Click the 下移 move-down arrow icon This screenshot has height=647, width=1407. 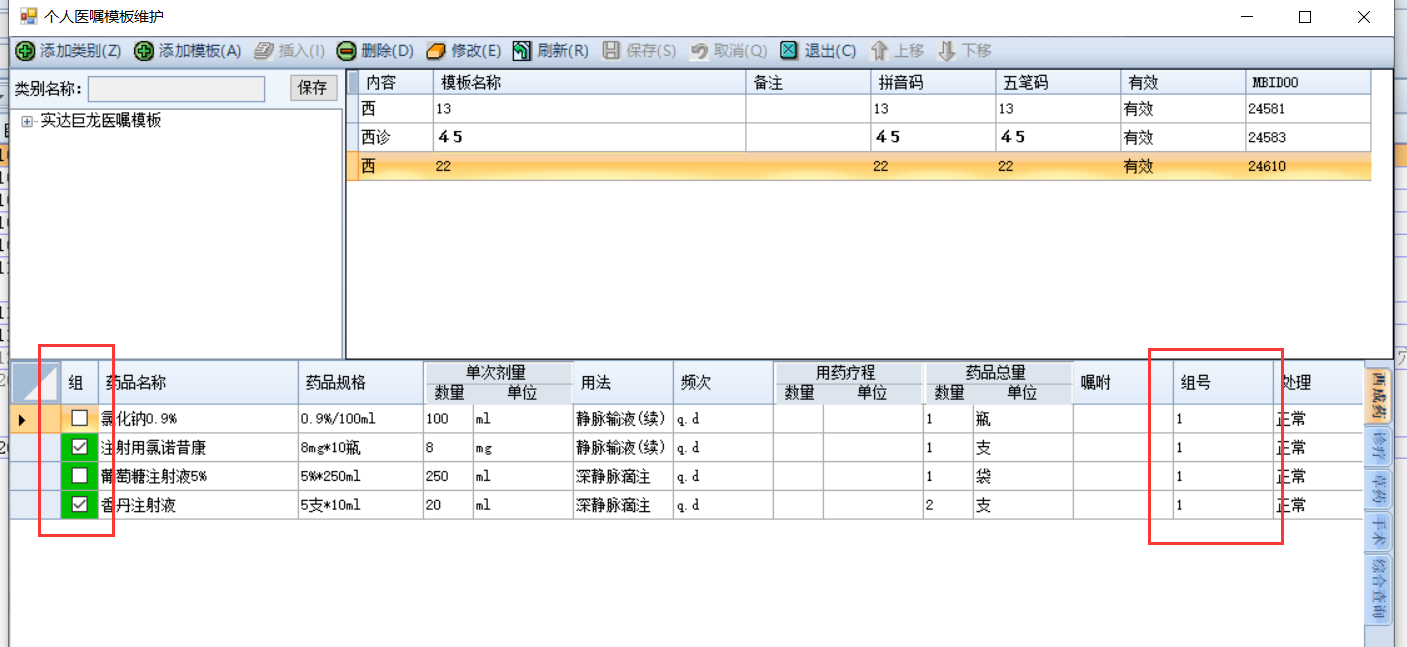click(946, 50)
